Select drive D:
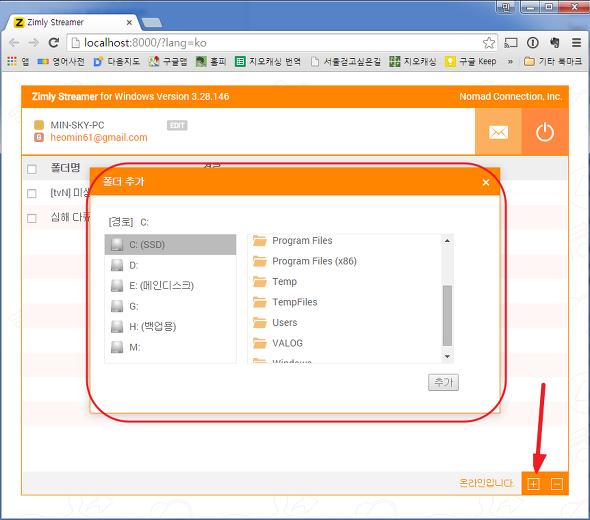 click(x=170, y=265)
